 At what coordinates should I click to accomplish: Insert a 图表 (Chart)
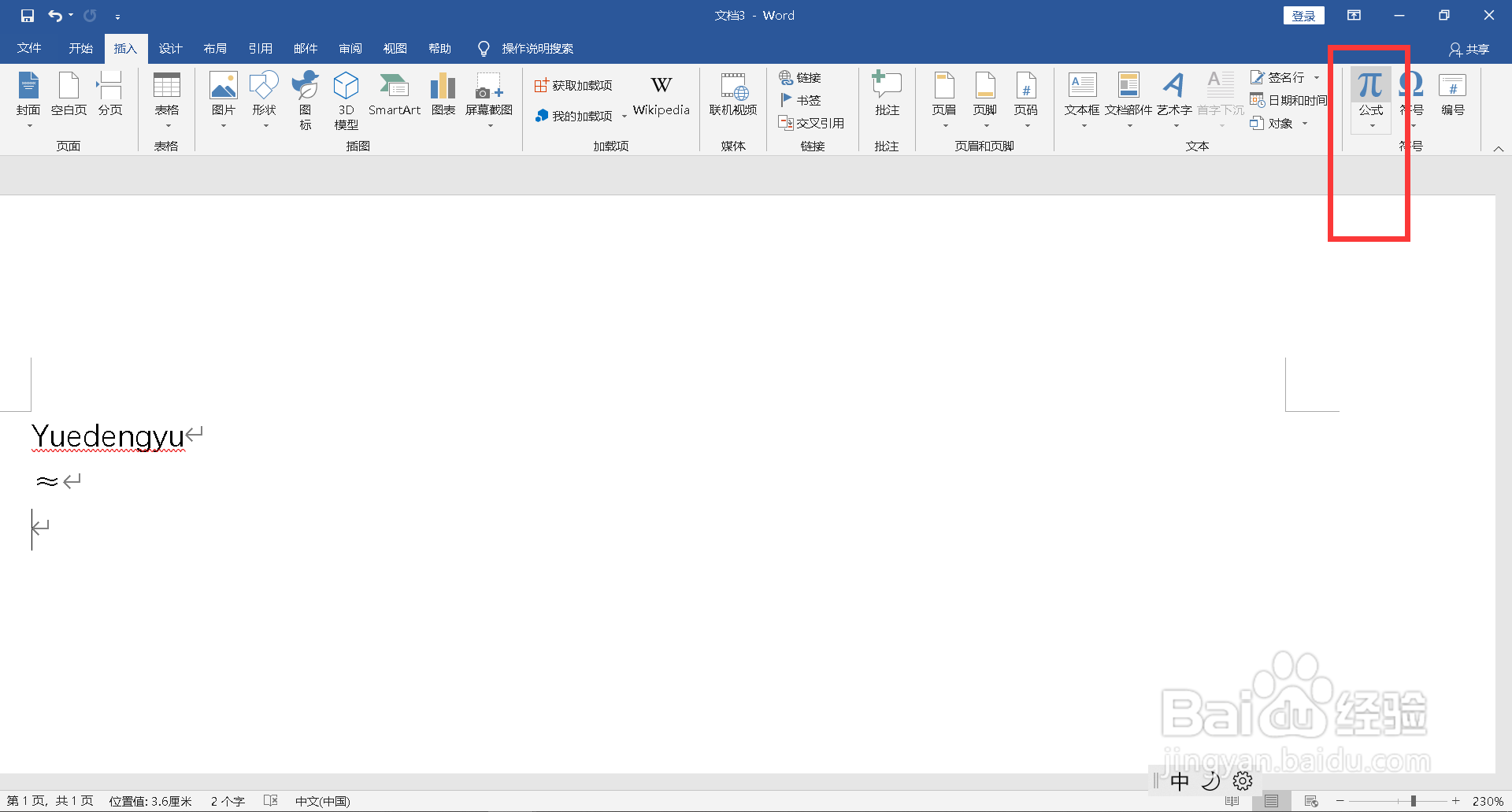443,95
